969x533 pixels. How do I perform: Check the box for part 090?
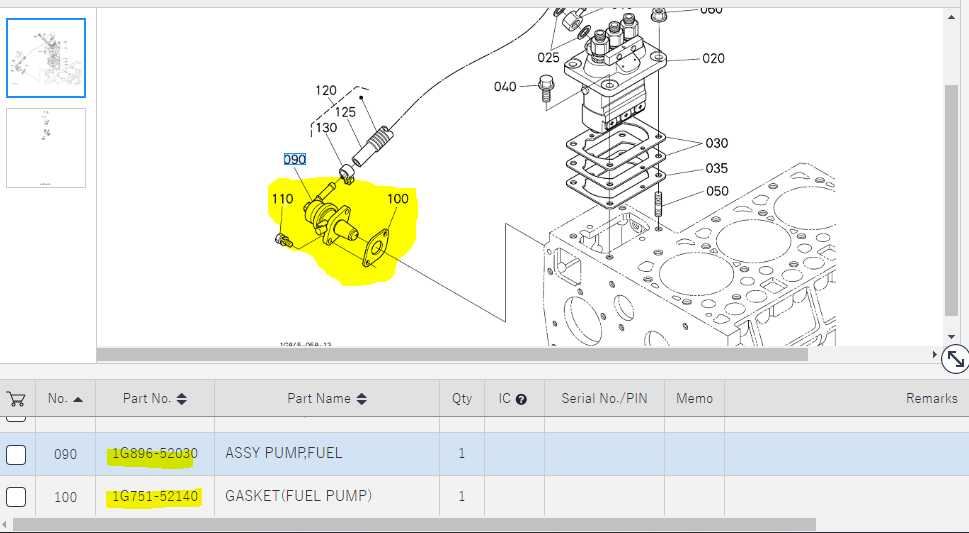(x=16, y=455)
